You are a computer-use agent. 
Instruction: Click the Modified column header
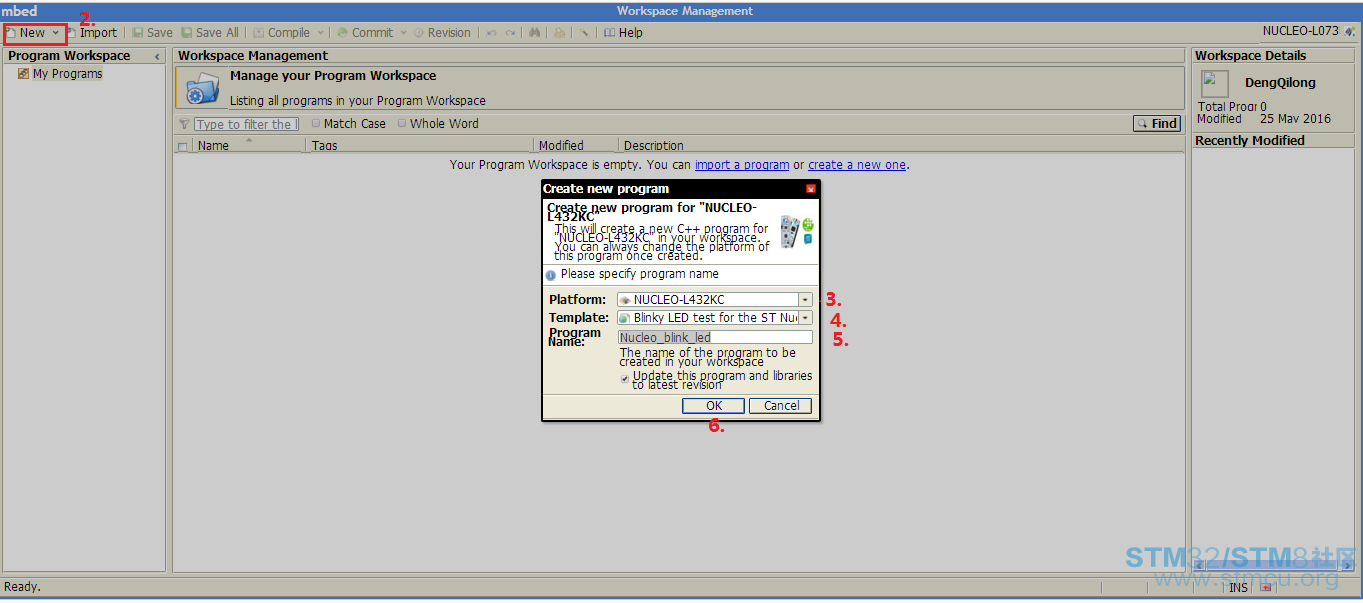point(575,145)
